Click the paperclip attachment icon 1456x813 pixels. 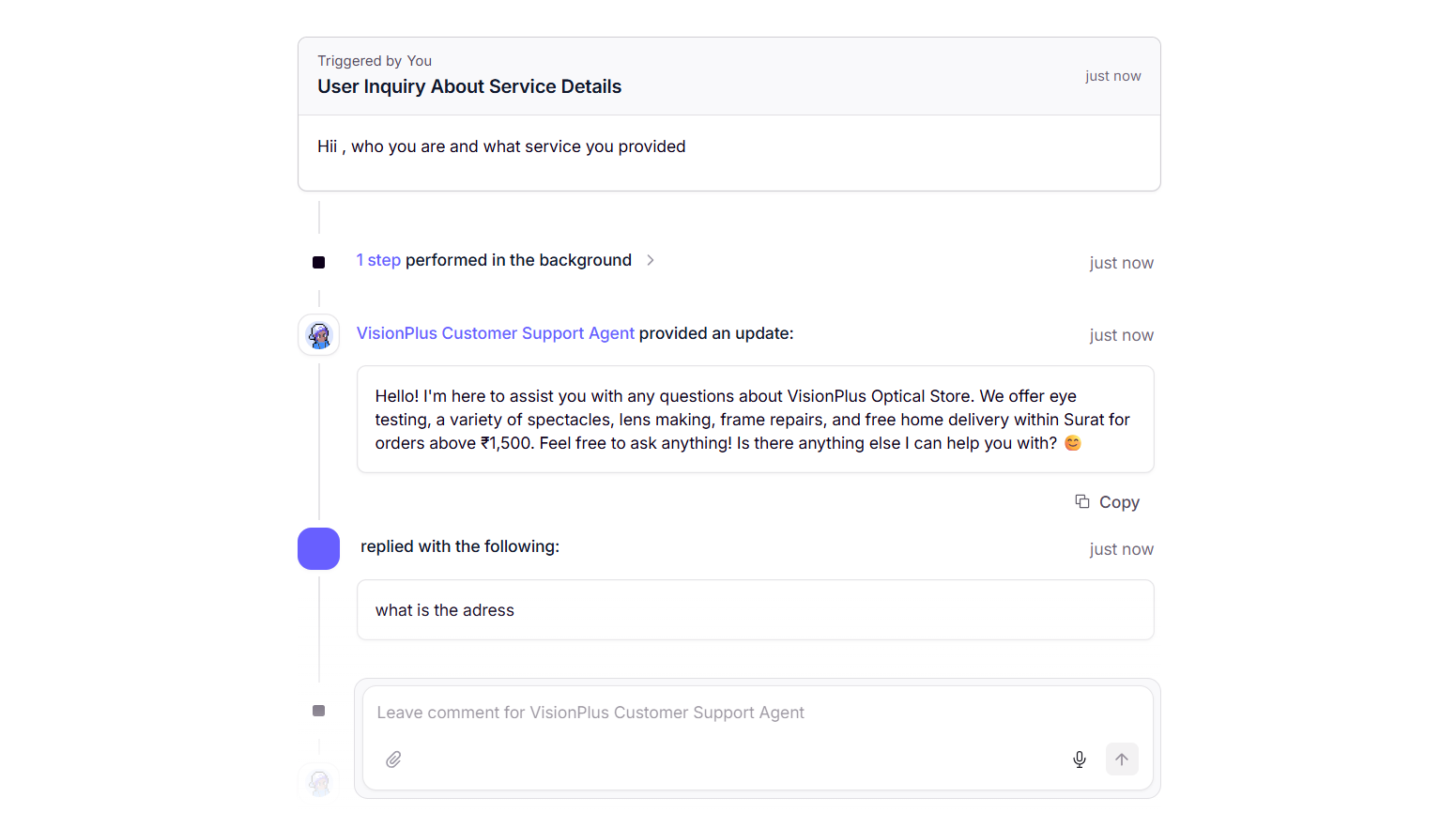(x=393, y=759)
